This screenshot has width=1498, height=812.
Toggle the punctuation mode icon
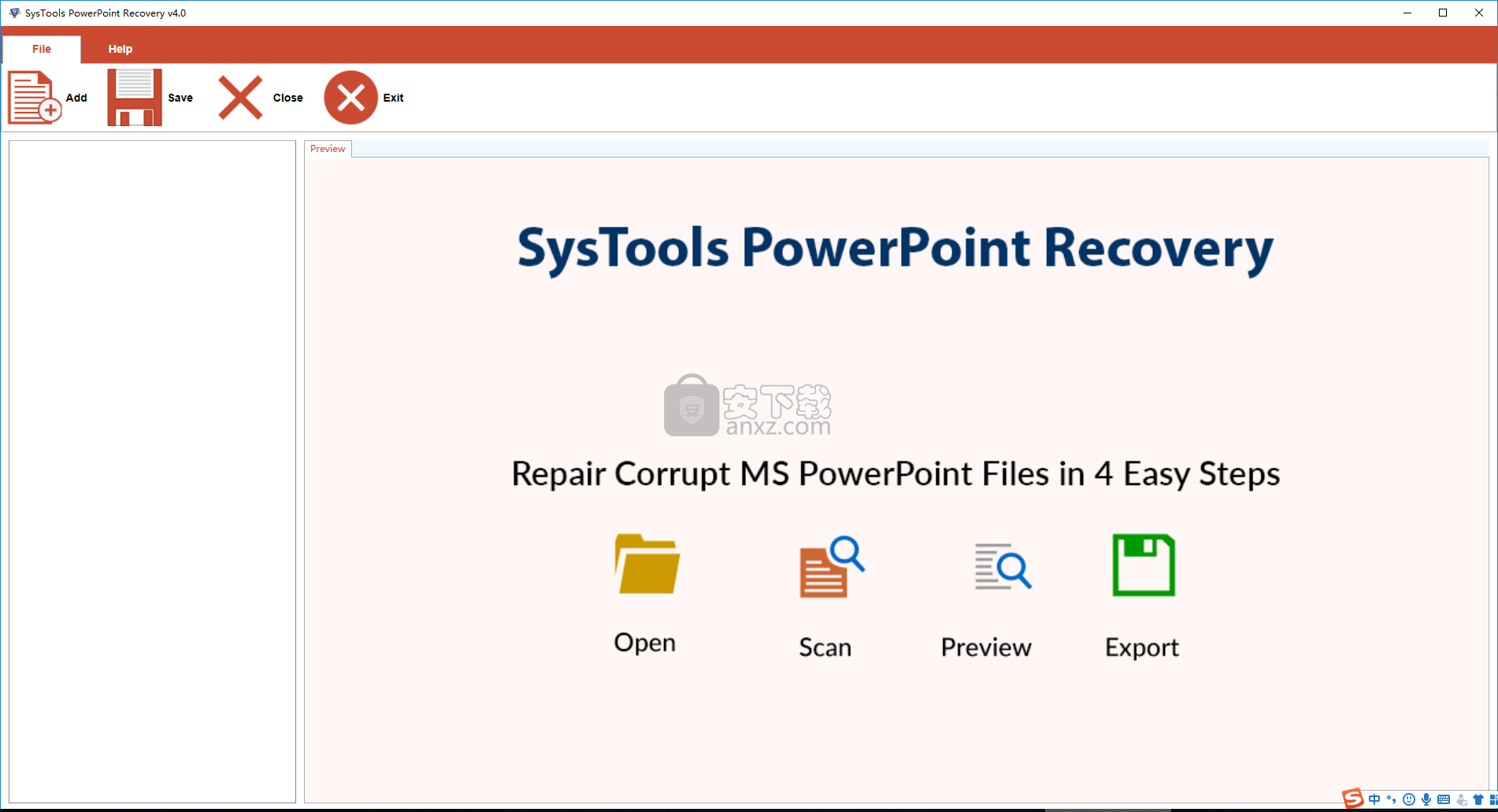1392,799
